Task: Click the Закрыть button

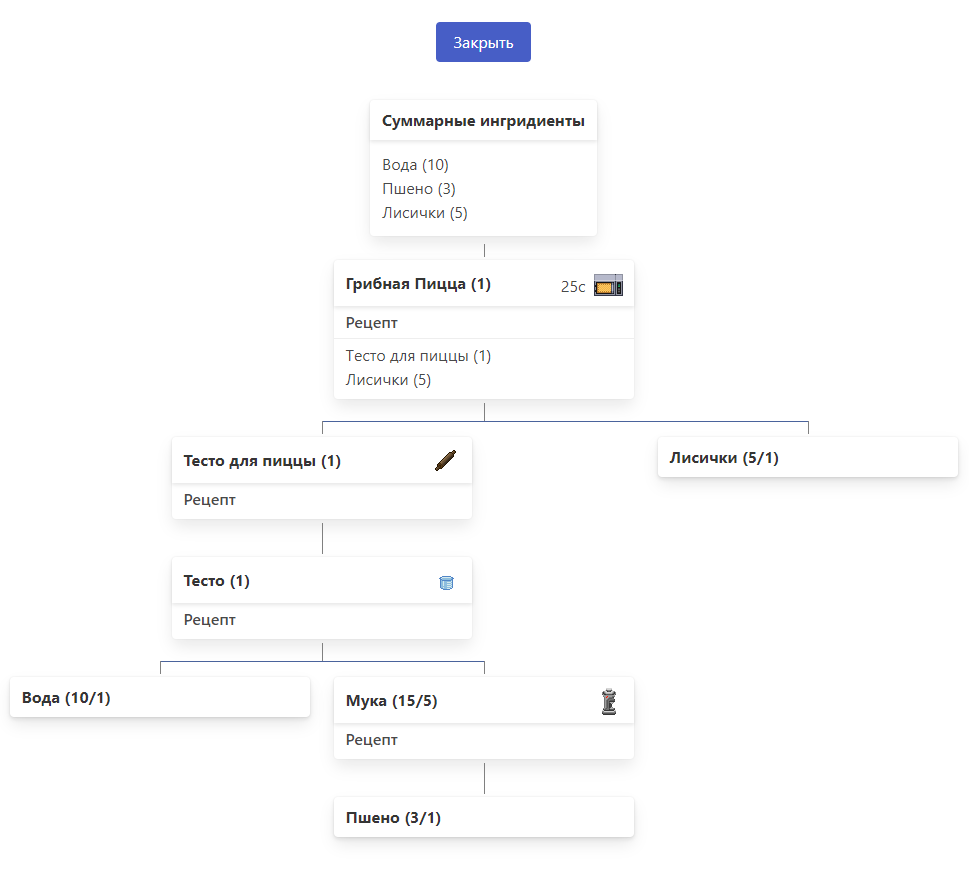Action: coord(483,42)
